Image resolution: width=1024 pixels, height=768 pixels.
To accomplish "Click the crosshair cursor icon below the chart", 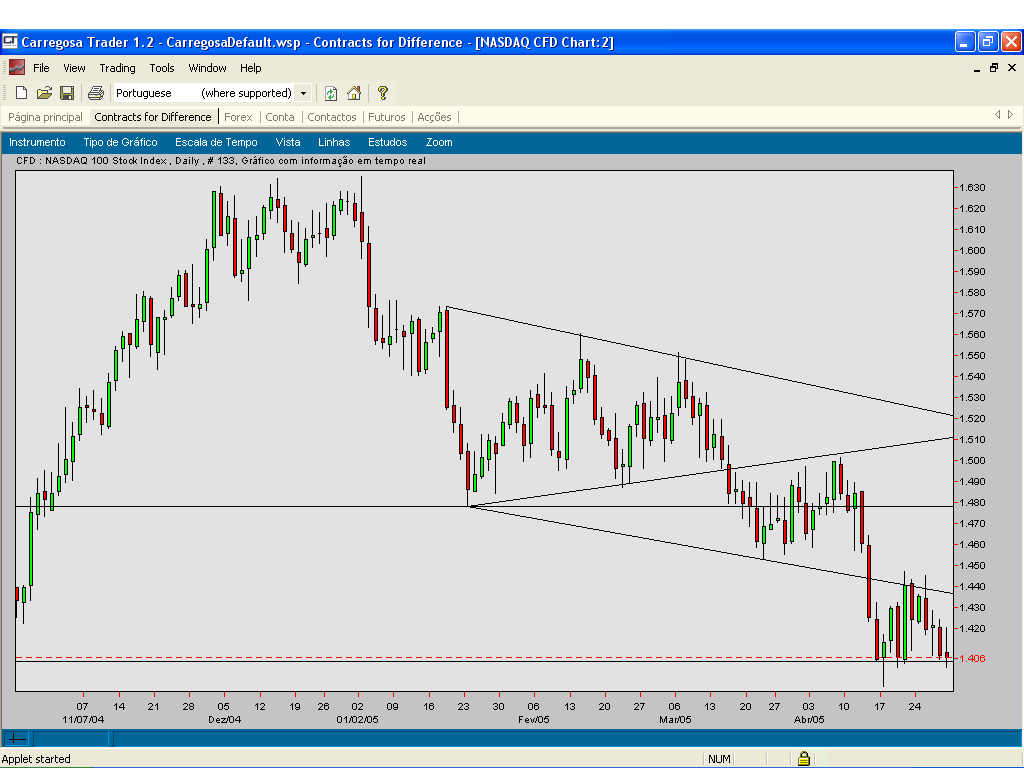I will point(17,739).
